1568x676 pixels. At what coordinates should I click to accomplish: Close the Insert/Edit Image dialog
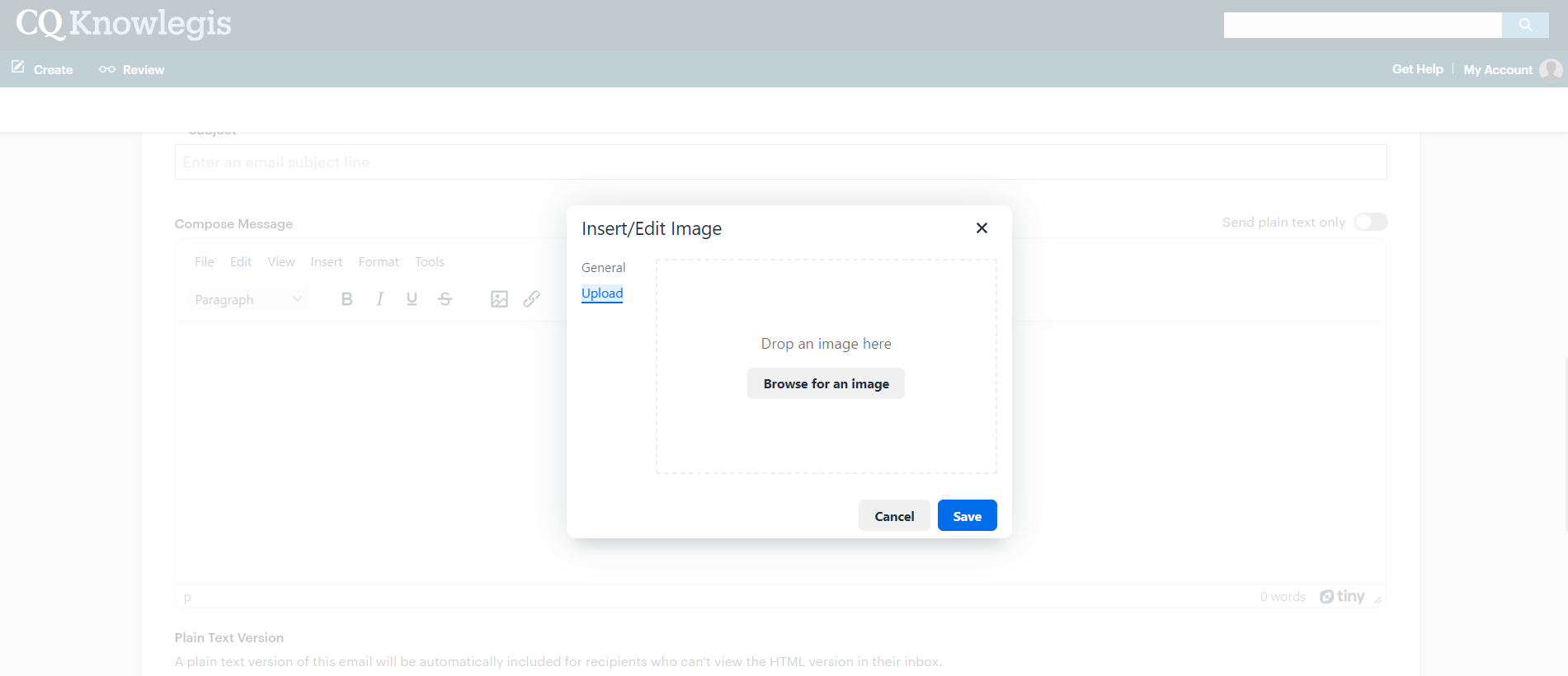click(x=982, y=228)
